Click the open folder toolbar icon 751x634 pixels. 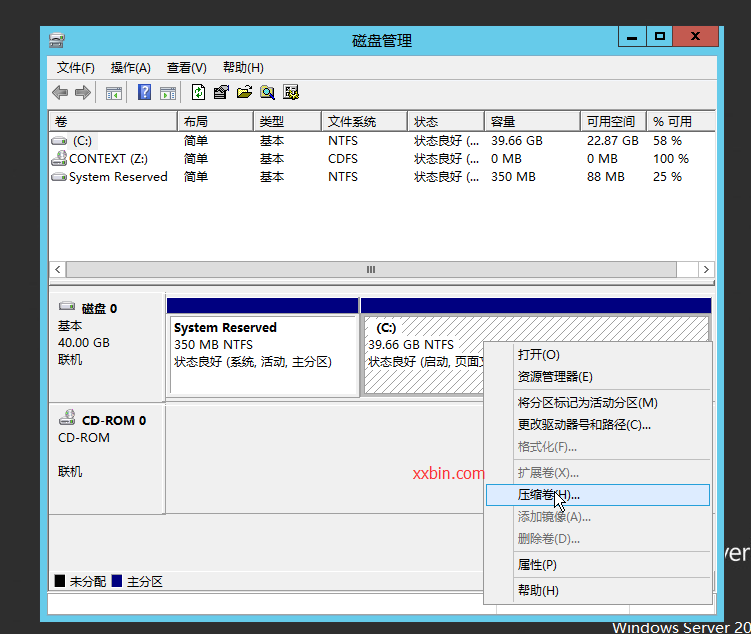pyautogui.click(x=244, y=92)
